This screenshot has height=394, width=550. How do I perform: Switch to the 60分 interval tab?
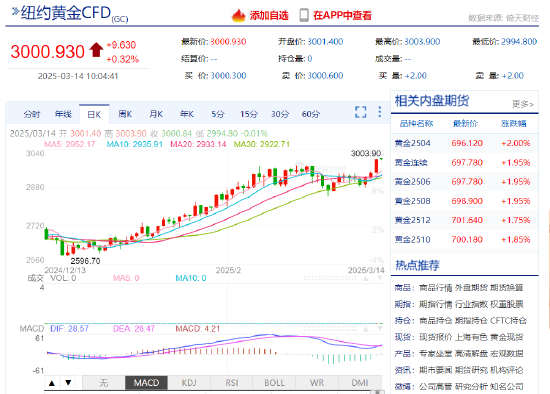tap(311, 114)
